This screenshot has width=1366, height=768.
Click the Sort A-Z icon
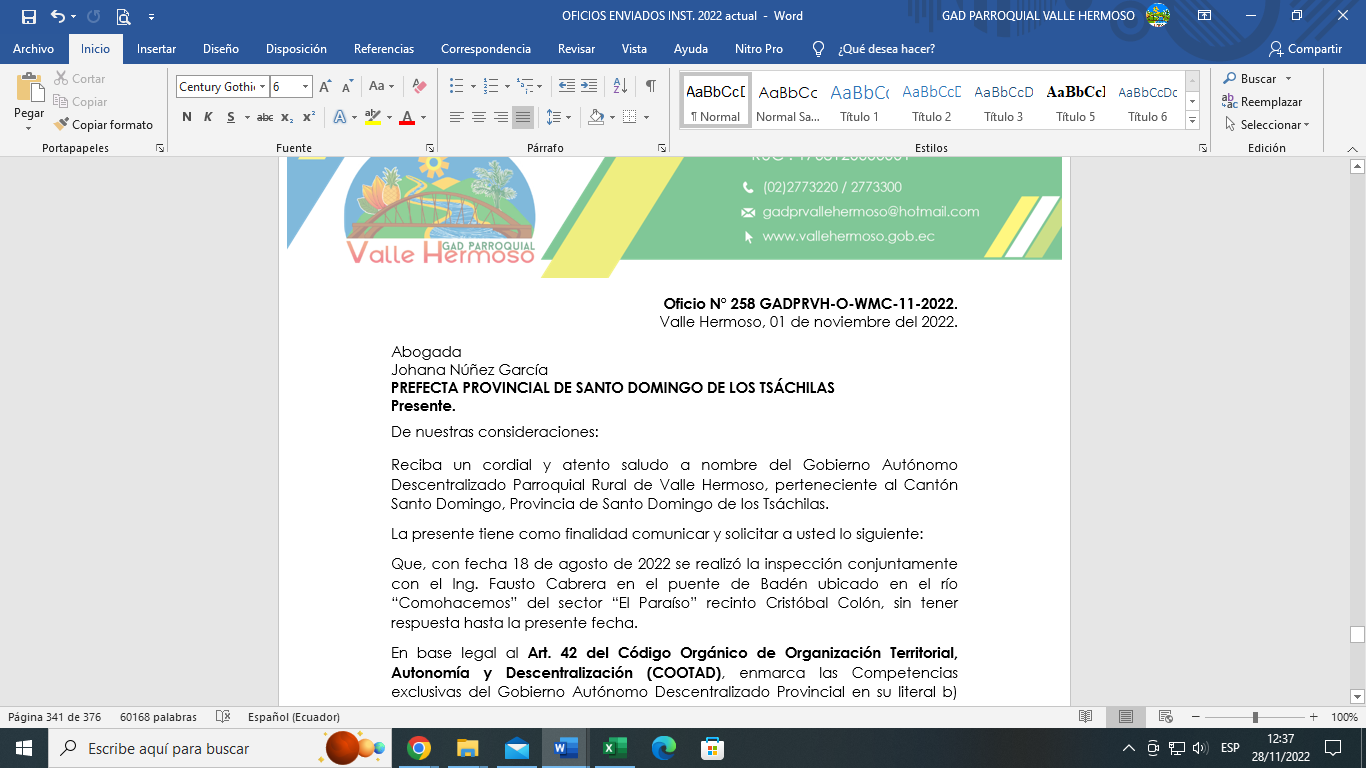click(x=620, y=86)
